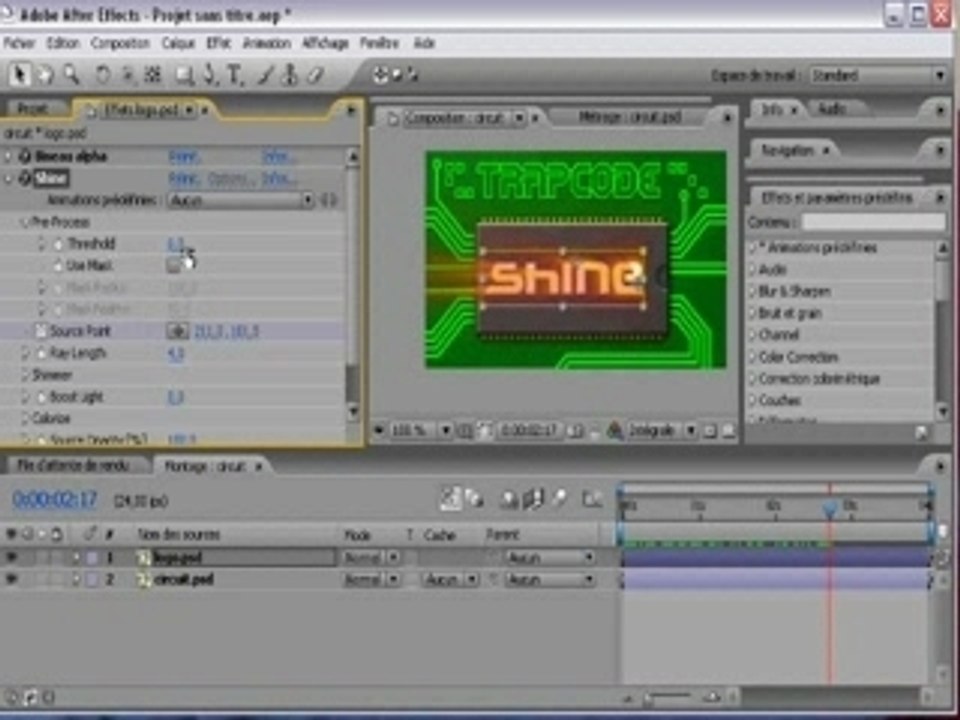Click the frame blending timeline icon

pos(533,500)
